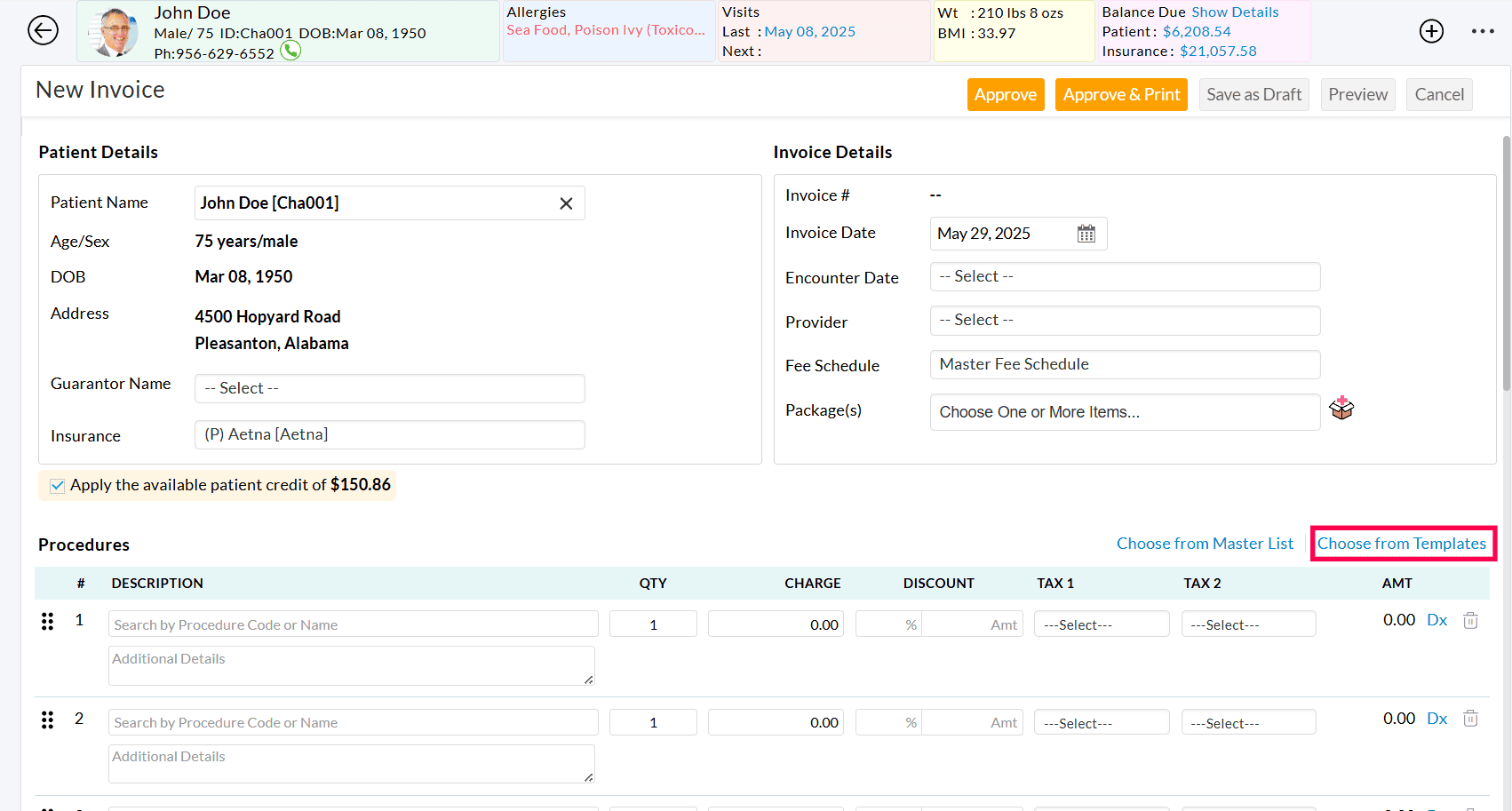
Task: Delete procedure row 1 using the trash icon
Action: [1470, 620]
